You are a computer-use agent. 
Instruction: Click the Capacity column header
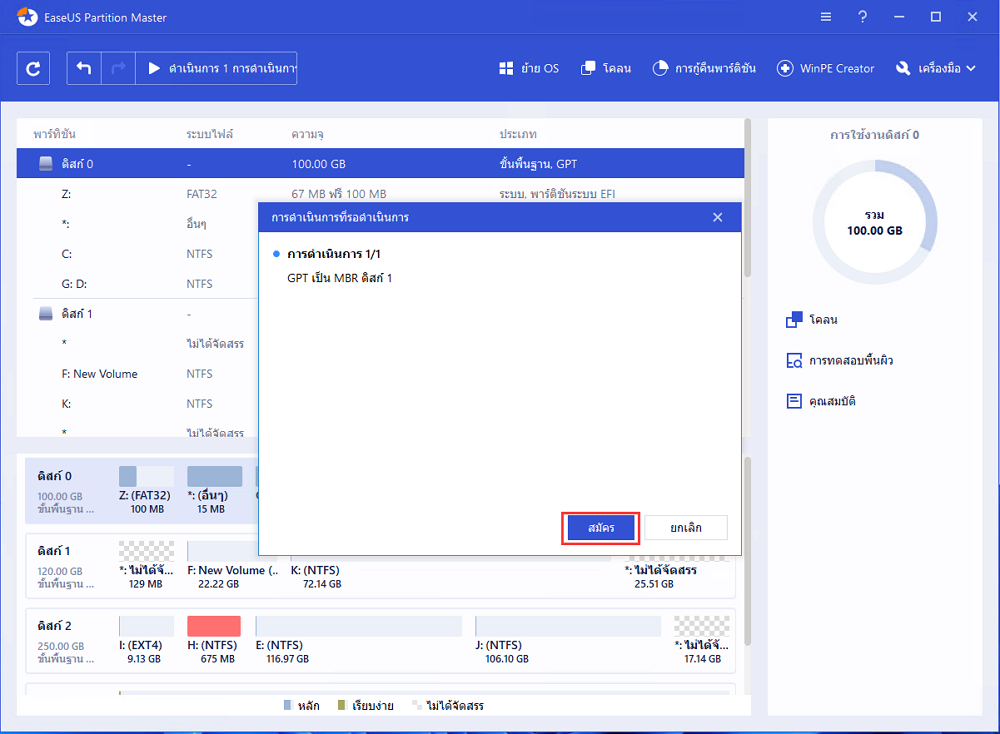click(x=307, y=134)
